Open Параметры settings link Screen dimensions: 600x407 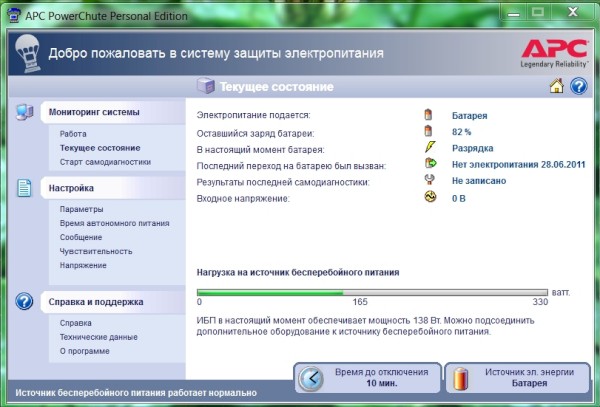(81, 209)
